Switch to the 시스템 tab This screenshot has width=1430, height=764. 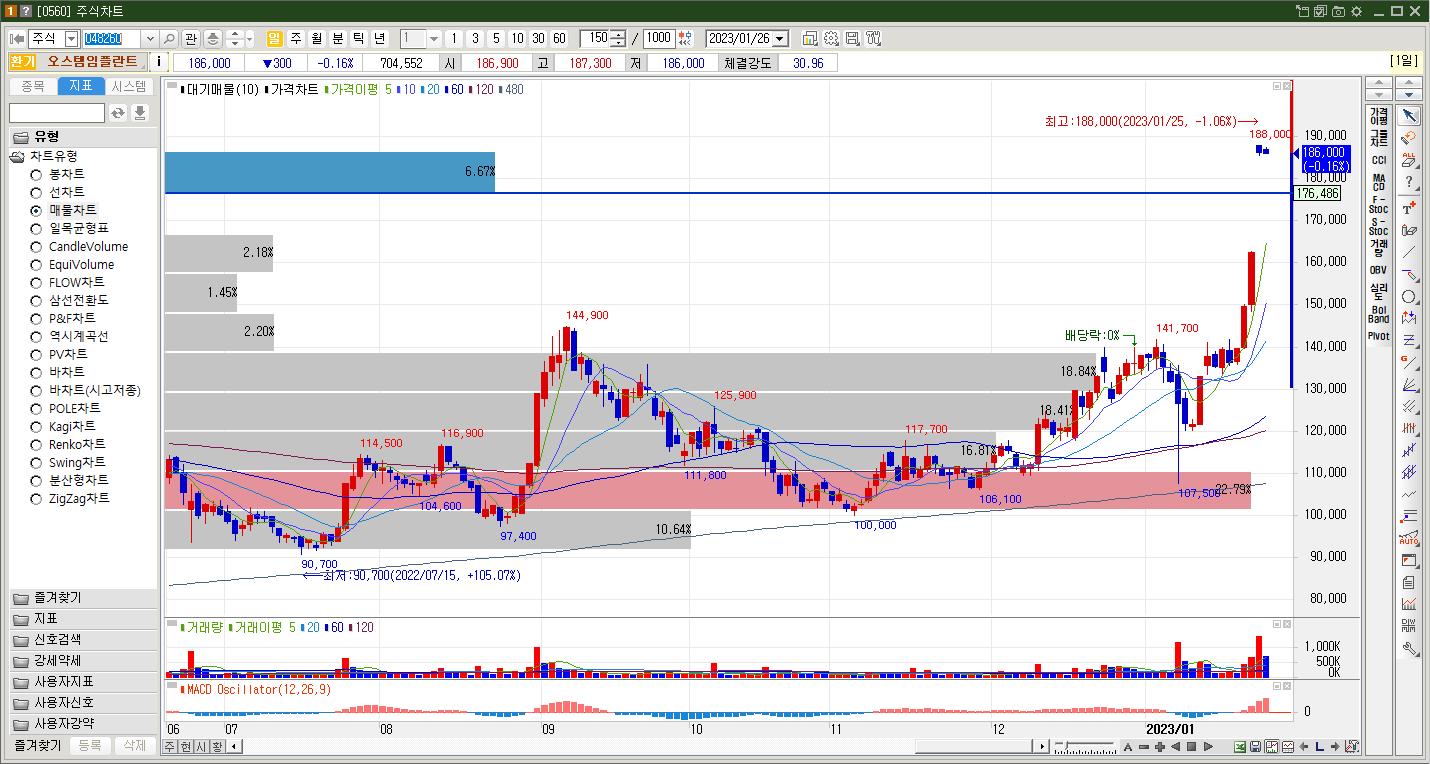129,87
